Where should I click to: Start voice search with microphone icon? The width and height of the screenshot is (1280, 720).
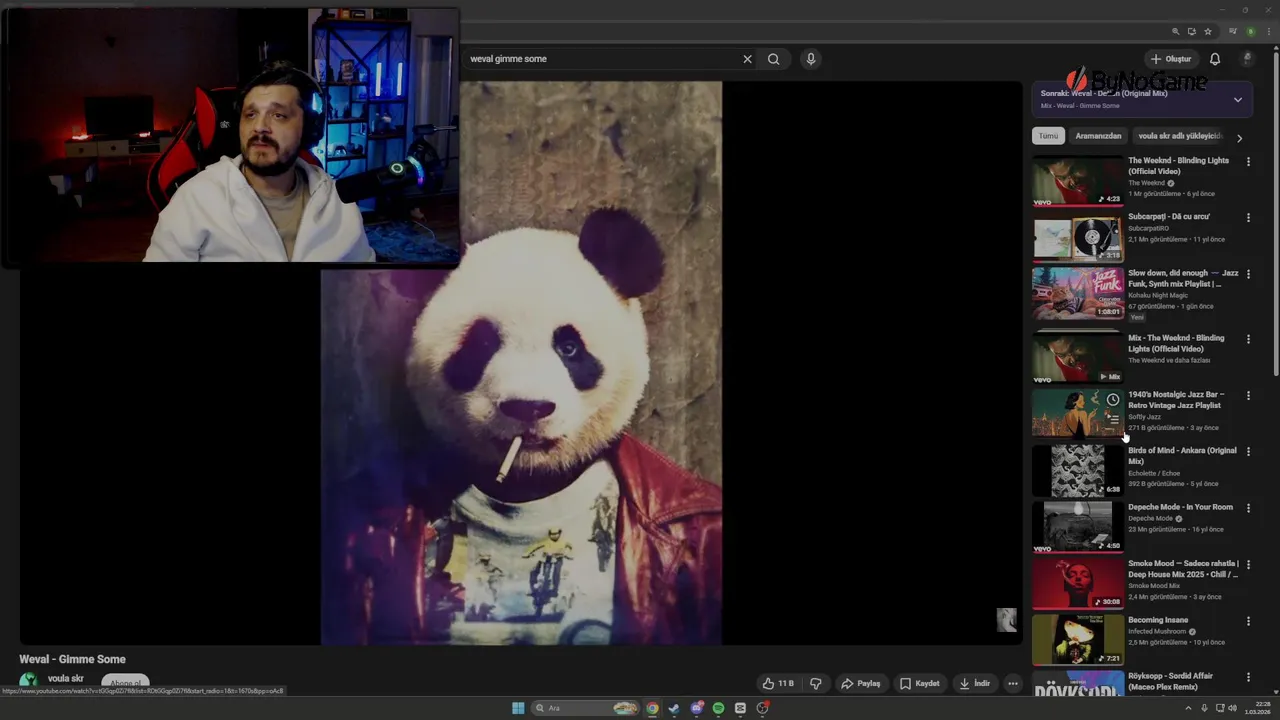(x=811, y=59)
